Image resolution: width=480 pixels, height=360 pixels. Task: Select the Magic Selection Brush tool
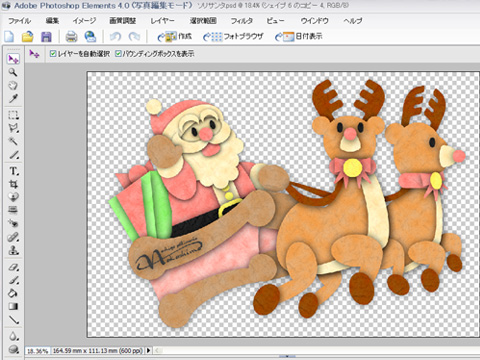(x=13, y=155)
